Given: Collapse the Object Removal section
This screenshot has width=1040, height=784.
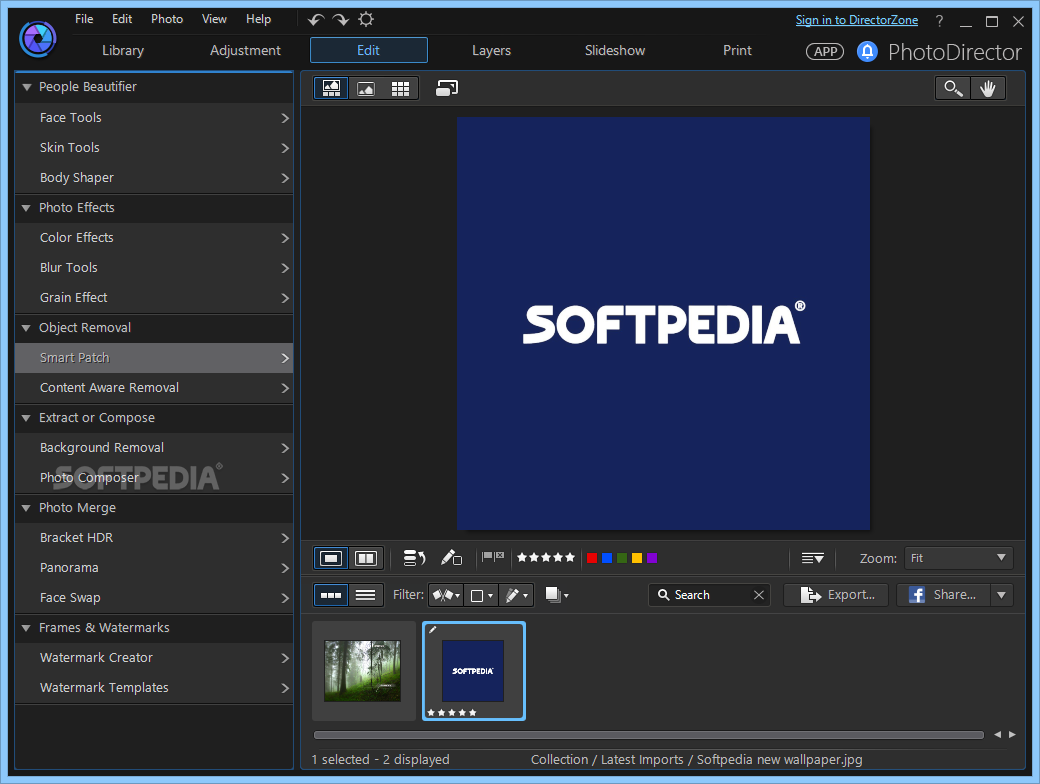Looking at the screenshot, I should (x=27, y=328).
